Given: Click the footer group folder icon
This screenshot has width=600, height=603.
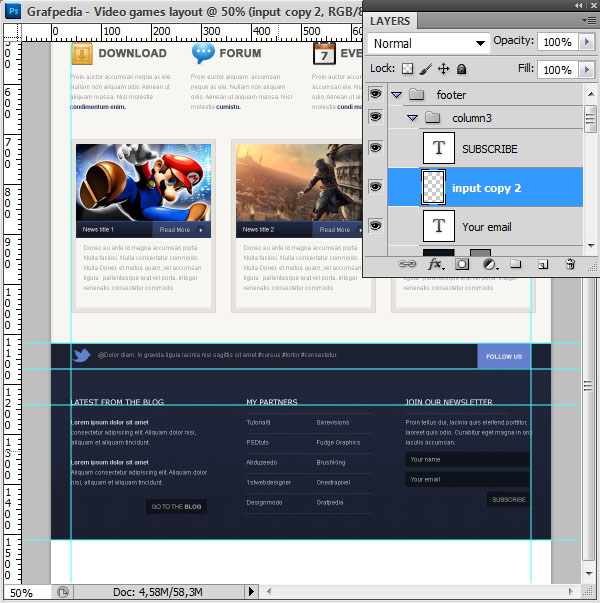Looking at the screenshot, I should [x=417, y=94].
